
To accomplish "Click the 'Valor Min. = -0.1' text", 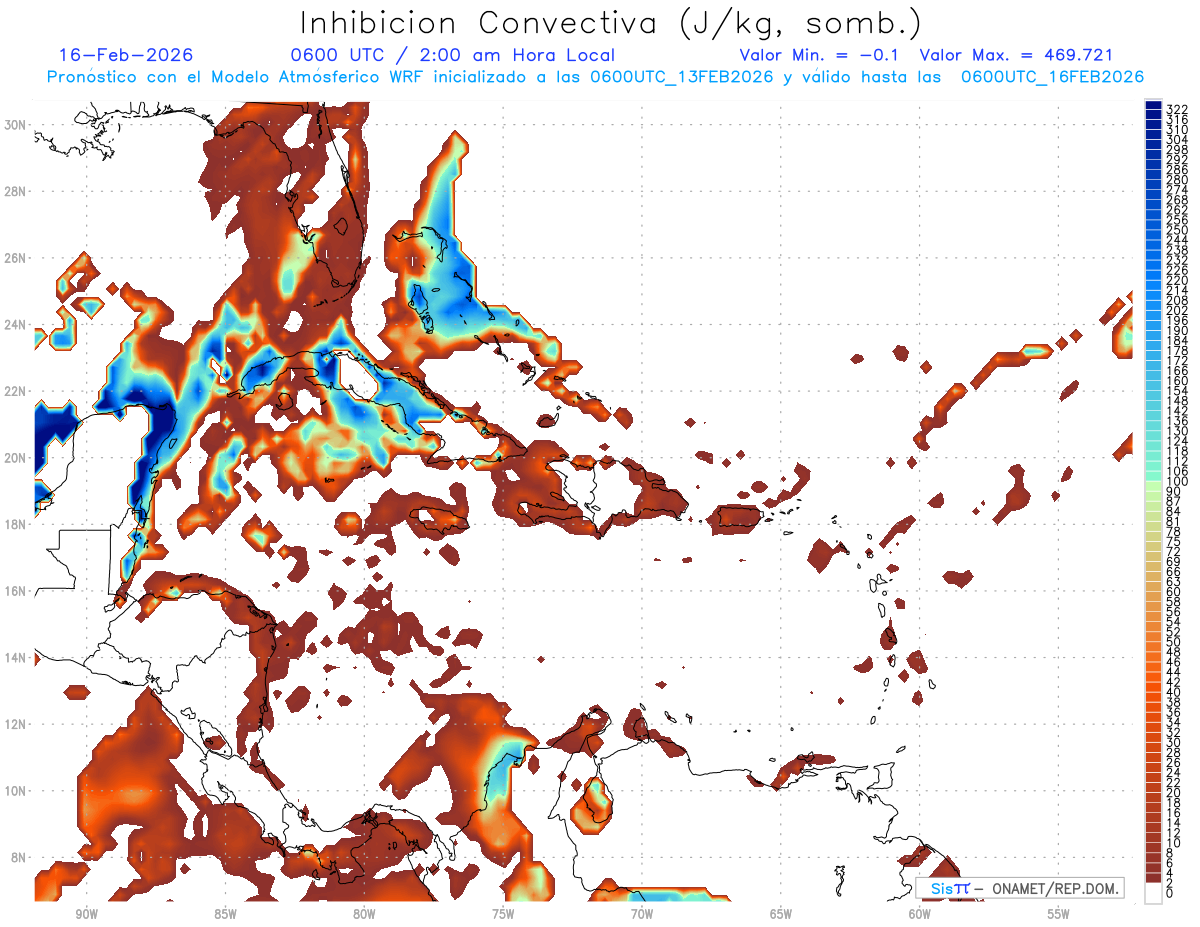I will click(819, 55).
